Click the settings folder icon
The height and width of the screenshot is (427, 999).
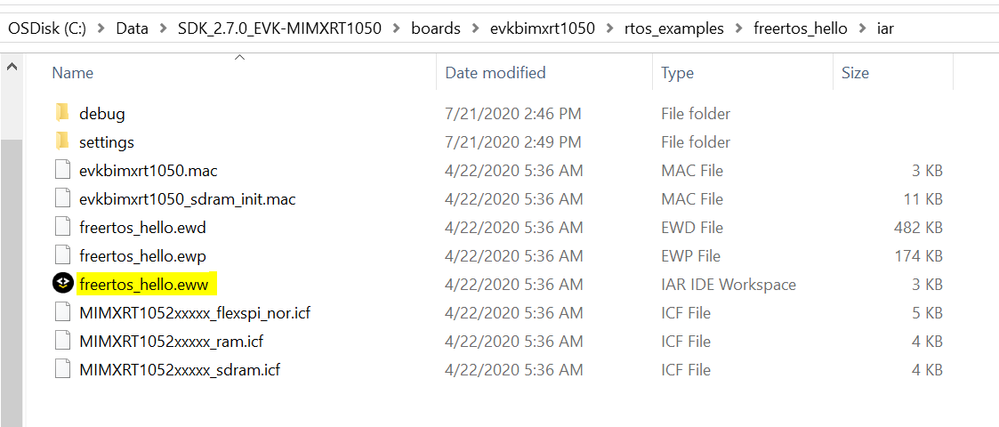point(62,142)
